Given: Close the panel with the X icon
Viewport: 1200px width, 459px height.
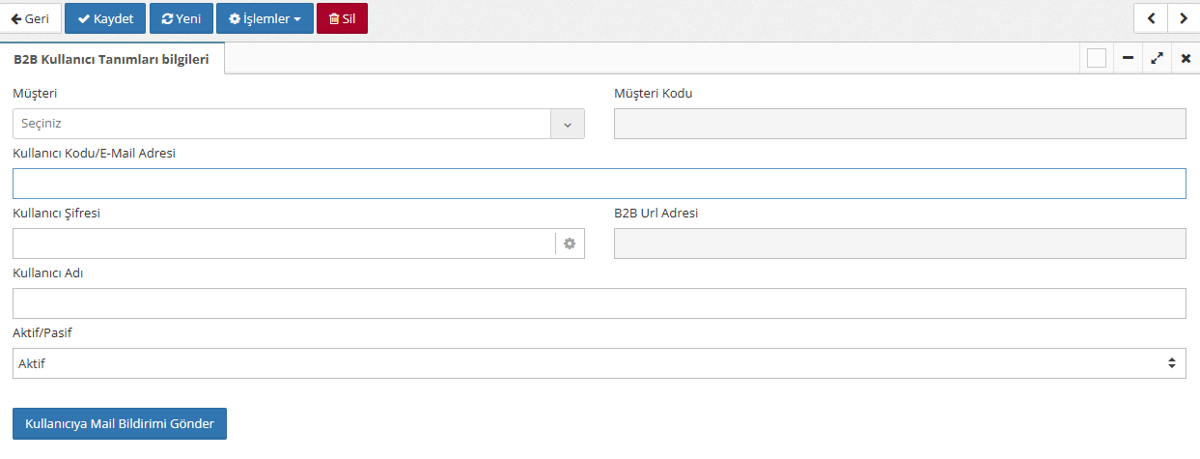Looking at the screenshot, I should tap(1185, 59).
